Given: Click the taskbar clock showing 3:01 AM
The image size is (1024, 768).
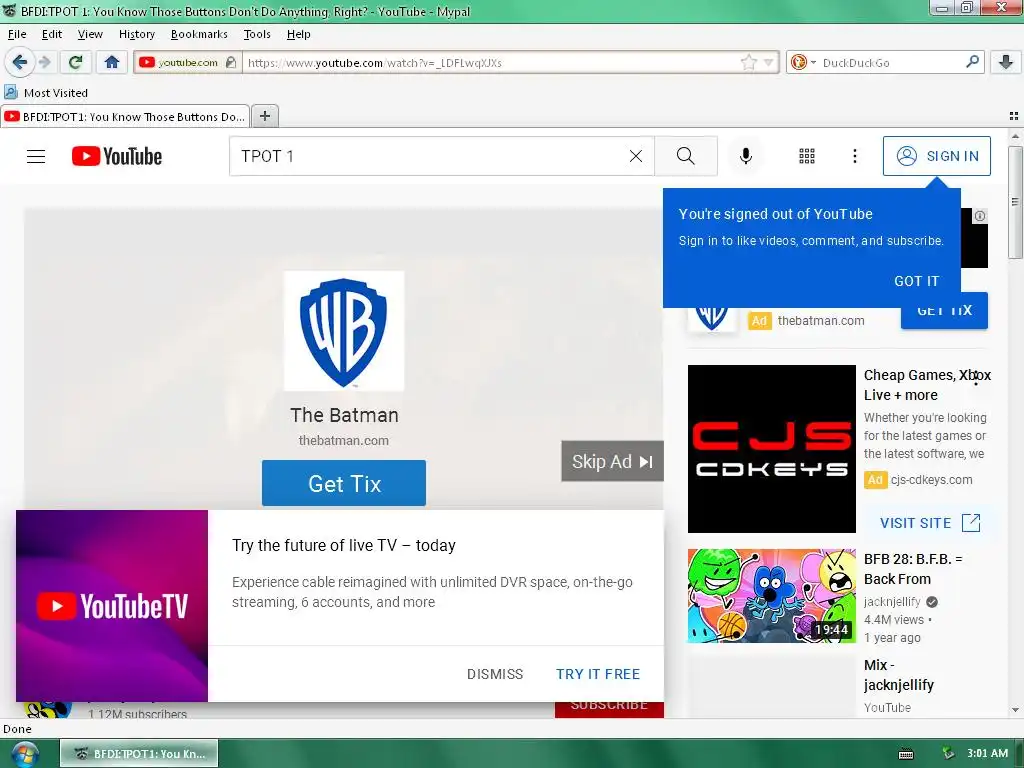Looking at the screenshot, I should (987, 753).
